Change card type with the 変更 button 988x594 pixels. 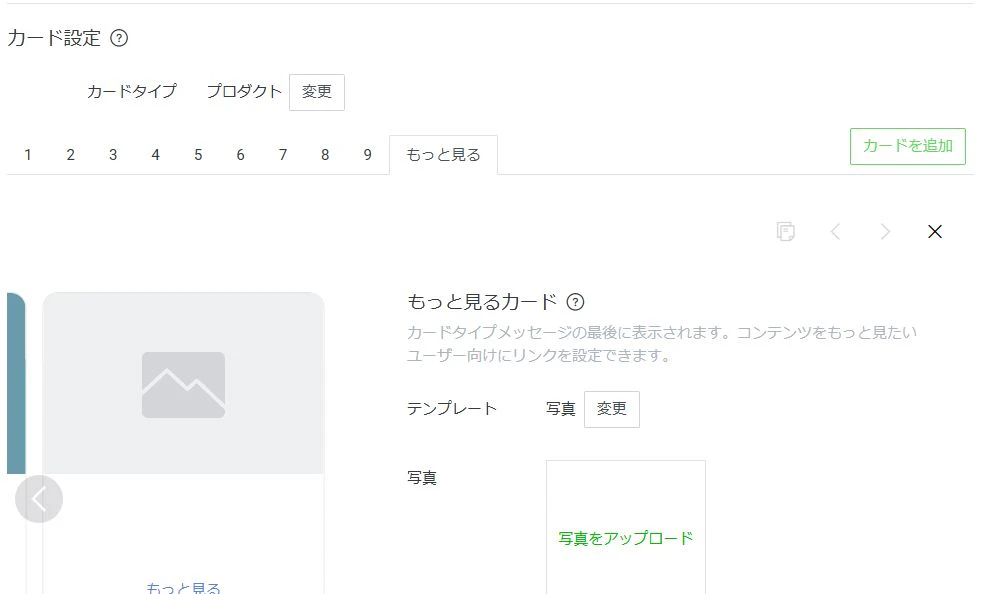[317, 93]
